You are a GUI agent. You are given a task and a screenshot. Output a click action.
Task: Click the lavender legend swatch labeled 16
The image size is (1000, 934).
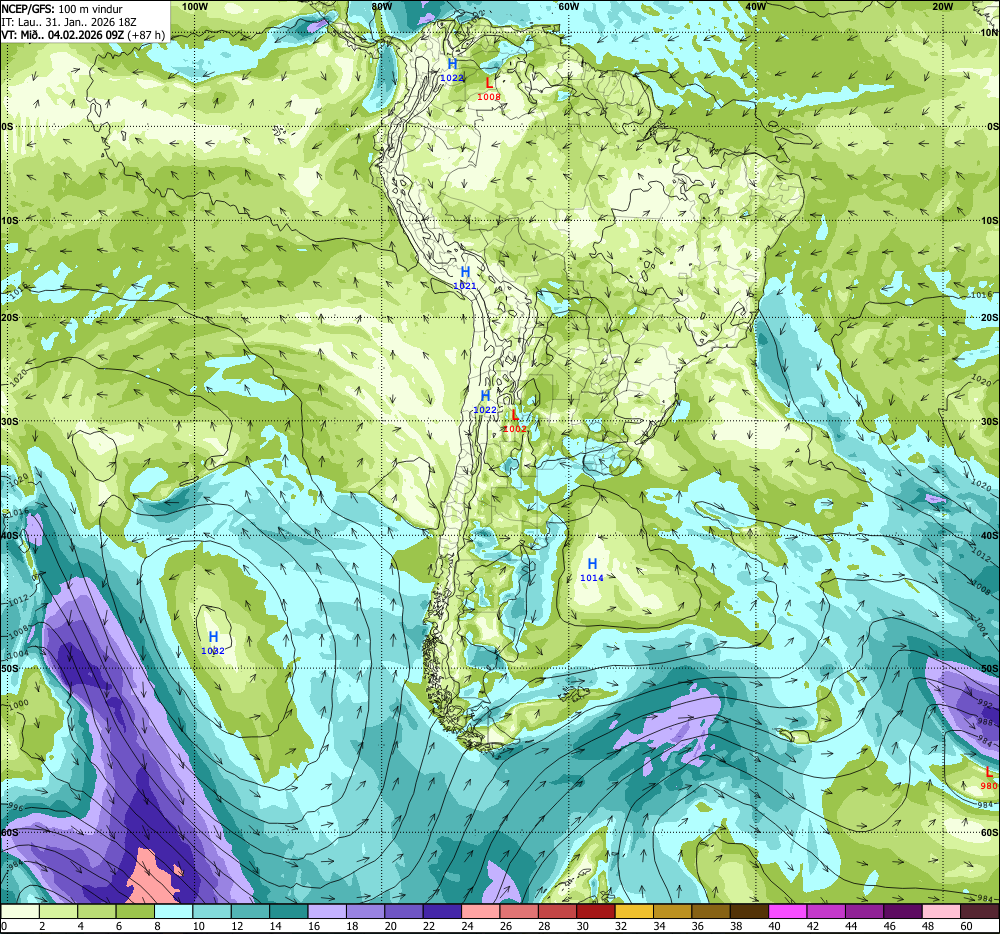point(327,912)
